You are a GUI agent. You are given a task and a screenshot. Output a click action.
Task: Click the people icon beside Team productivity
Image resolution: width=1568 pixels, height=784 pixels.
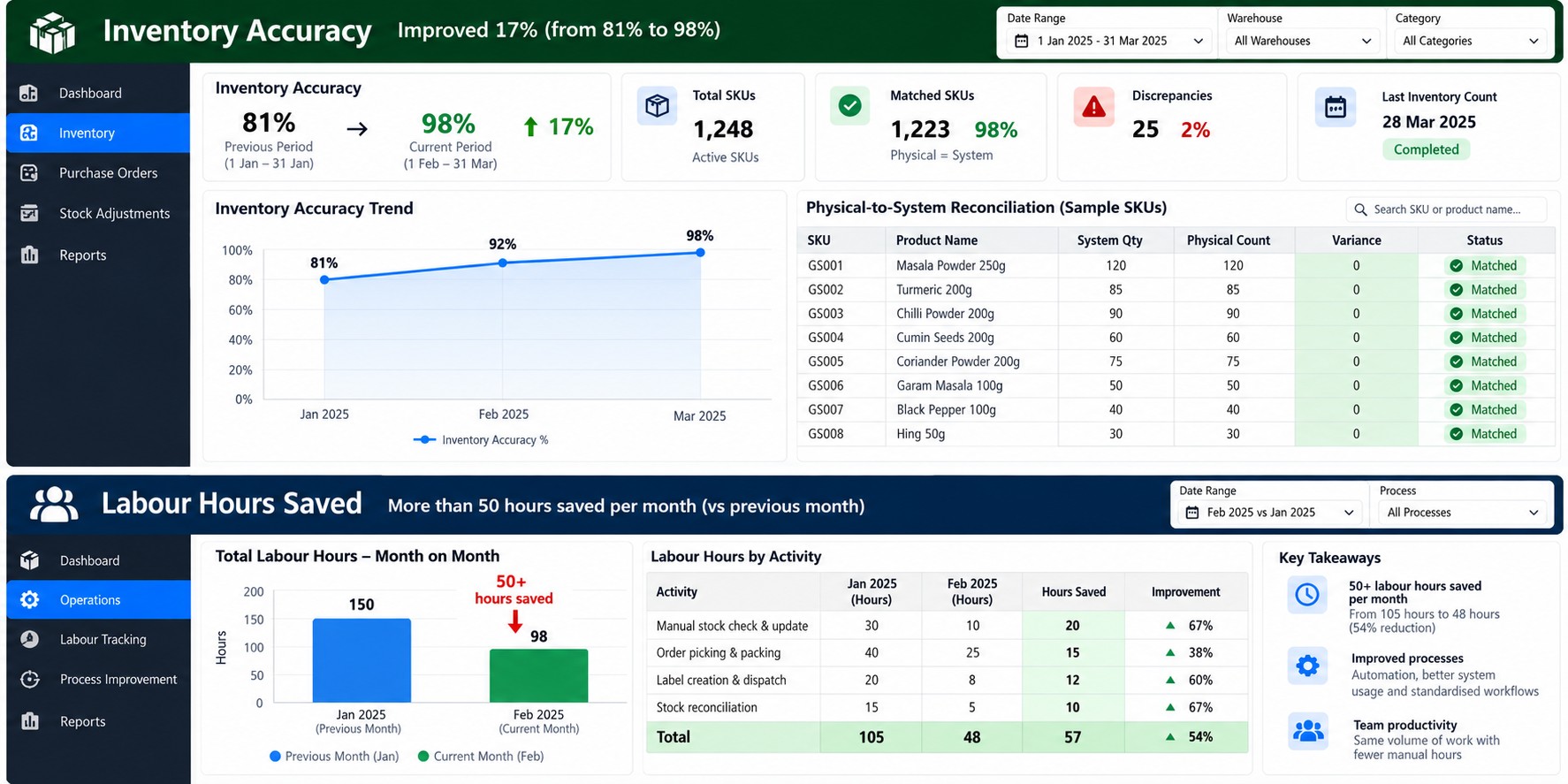tap(1308, 731)
